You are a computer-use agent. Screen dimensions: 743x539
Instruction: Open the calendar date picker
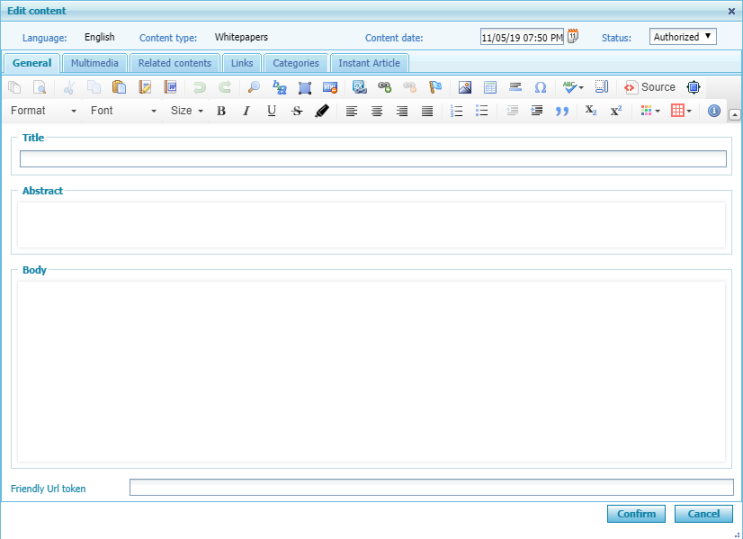point(573,37)
